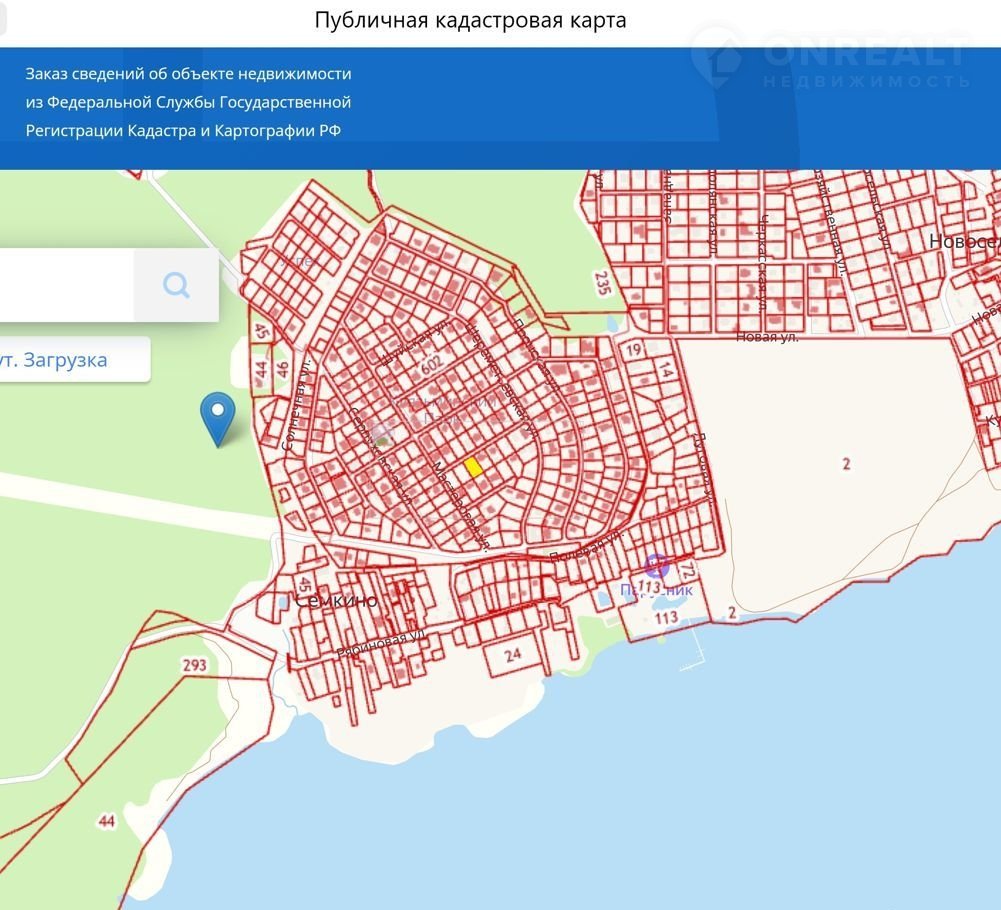Click the small blue icon beside Семкино
The image size is (1001, 910).
283,603
